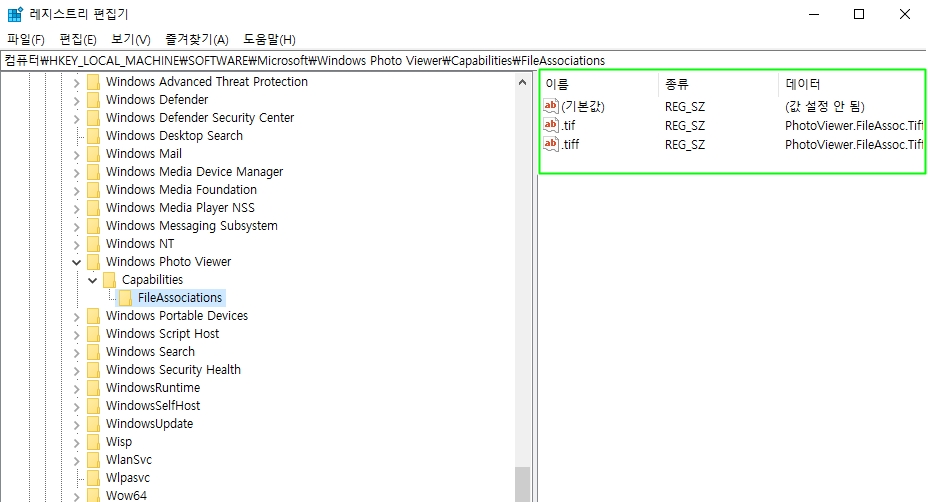Select Windows Security Health folder icon
928x502 pixels.
tap(94, 369)
